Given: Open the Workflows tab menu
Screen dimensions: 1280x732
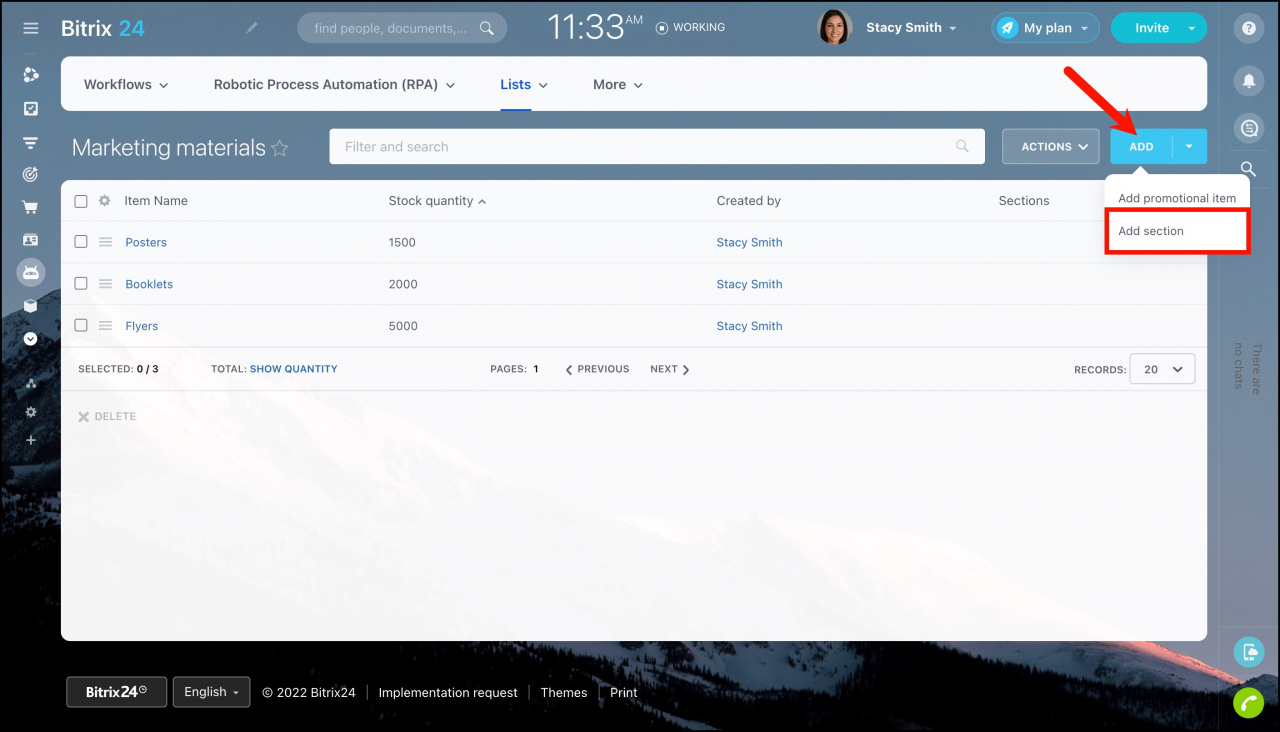Looking at the screenshot, I should tap(126, 85).
